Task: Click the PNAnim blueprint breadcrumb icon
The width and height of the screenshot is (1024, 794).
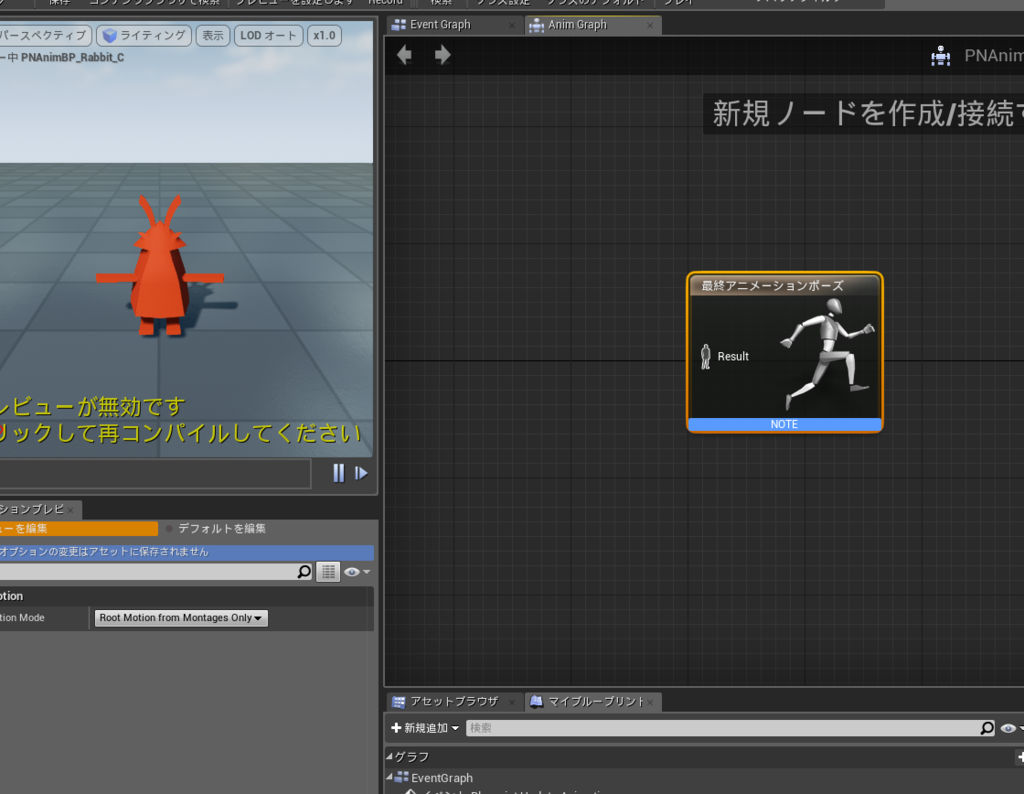Action: 940,56
